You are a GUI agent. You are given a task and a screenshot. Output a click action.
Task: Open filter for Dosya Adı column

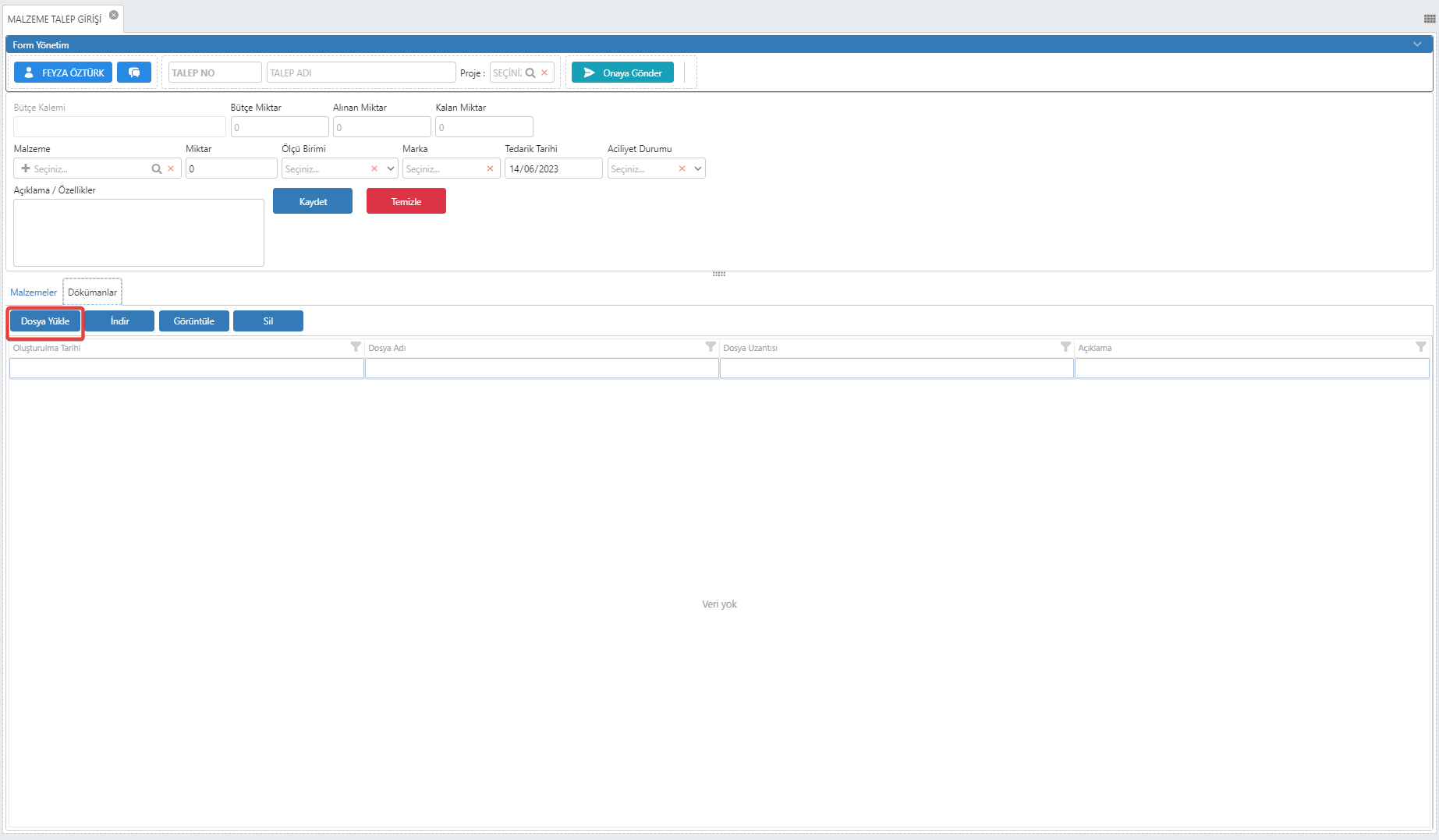tap(711, 347)
